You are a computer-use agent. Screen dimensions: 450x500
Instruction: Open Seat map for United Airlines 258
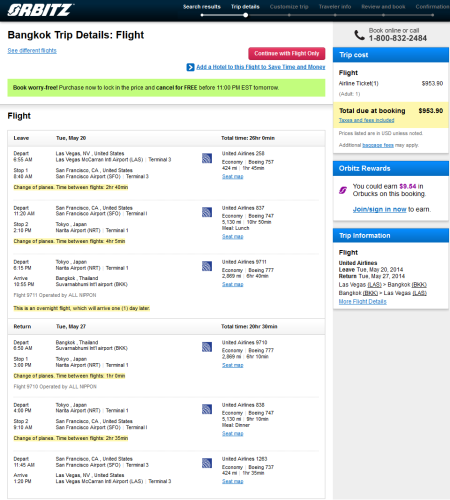pos(233,177)
